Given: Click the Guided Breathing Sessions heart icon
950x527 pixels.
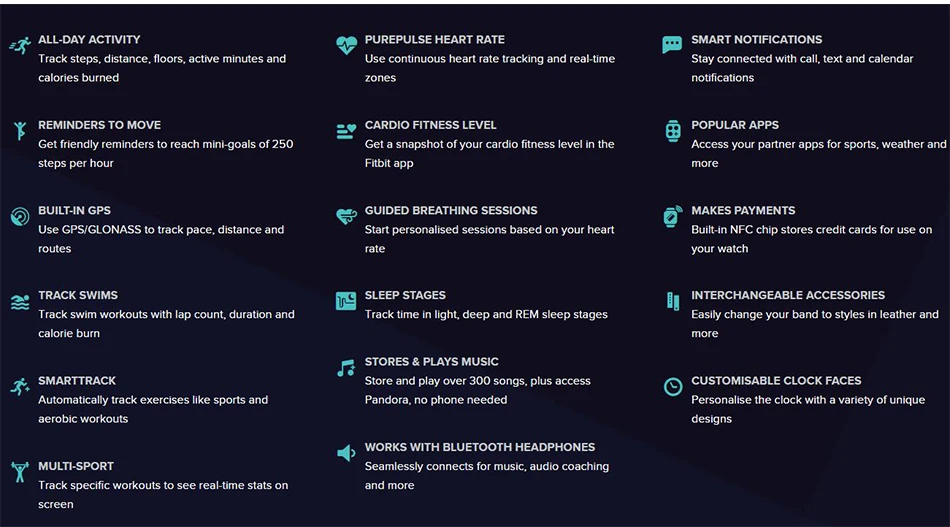Looking at the screenshot, I should point(347,216).
